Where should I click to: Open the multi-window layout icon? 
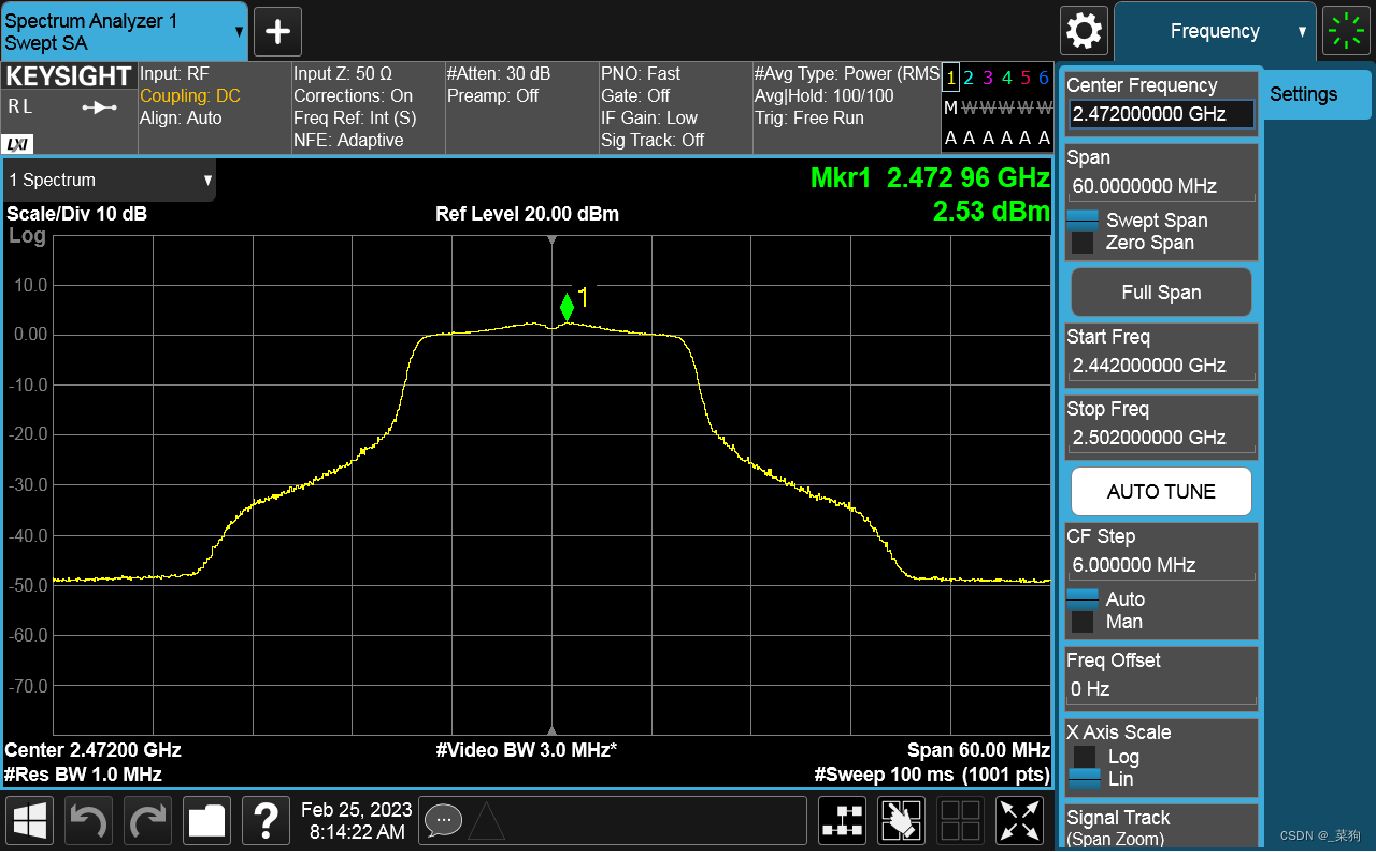pyautogui.click(x=961, y=821)
